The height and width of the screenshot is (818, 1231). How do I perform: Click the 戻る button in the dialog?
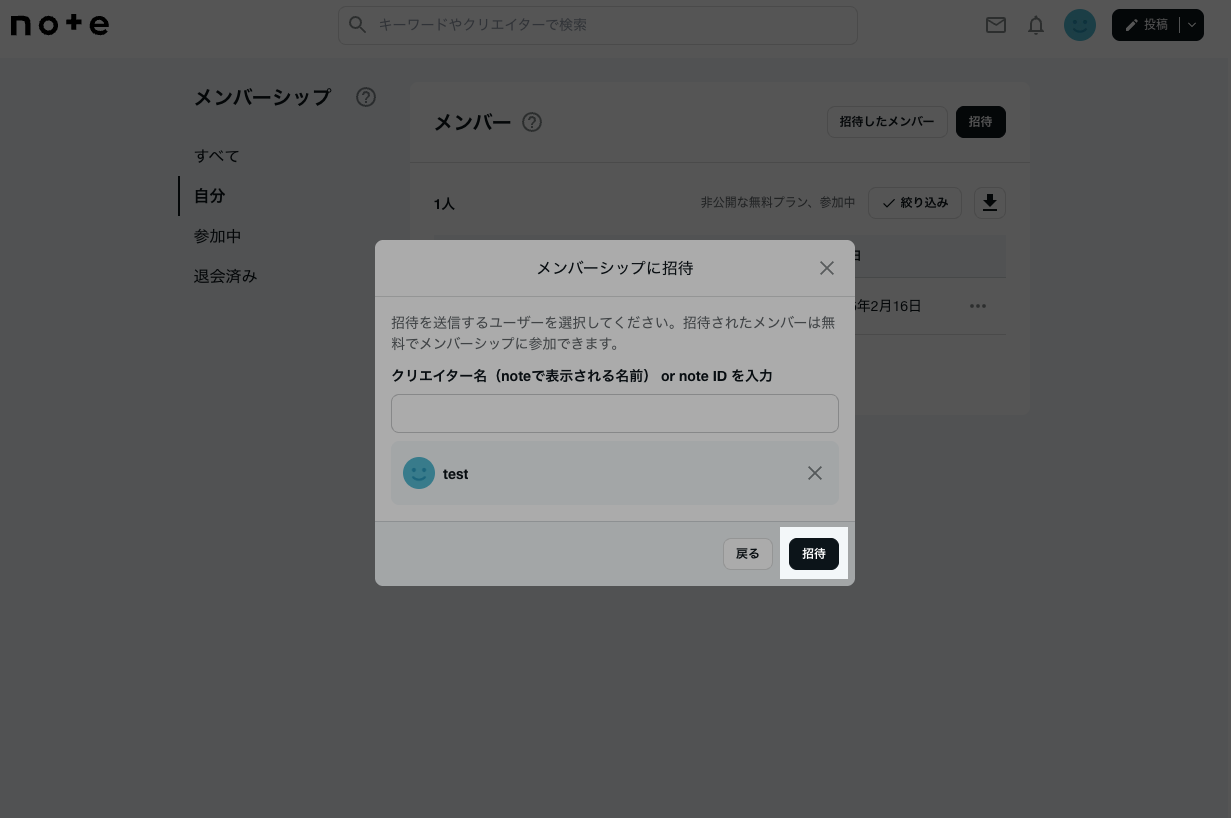[x=747, y=553]
